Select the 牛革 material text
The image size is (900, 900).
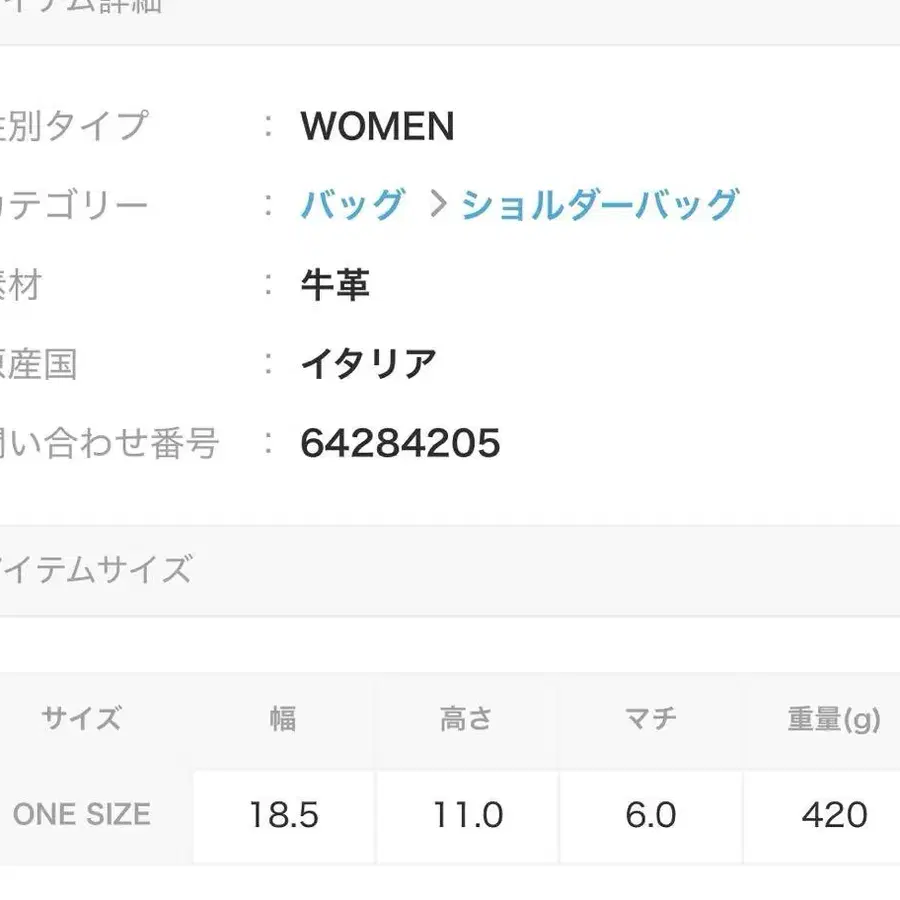335,284
